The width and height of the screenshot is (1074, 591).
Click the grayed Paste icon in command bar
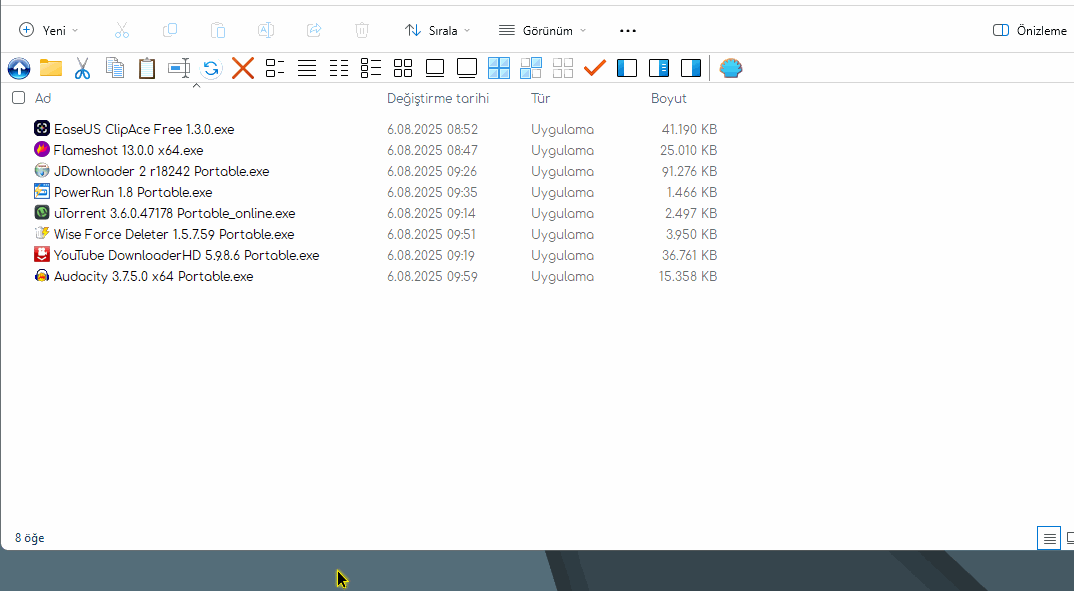218,30
